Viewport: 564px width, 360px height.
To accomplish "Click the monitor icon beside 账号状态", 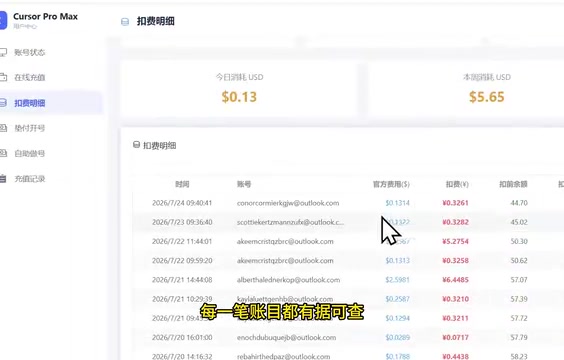I will [x=3, y=53].
